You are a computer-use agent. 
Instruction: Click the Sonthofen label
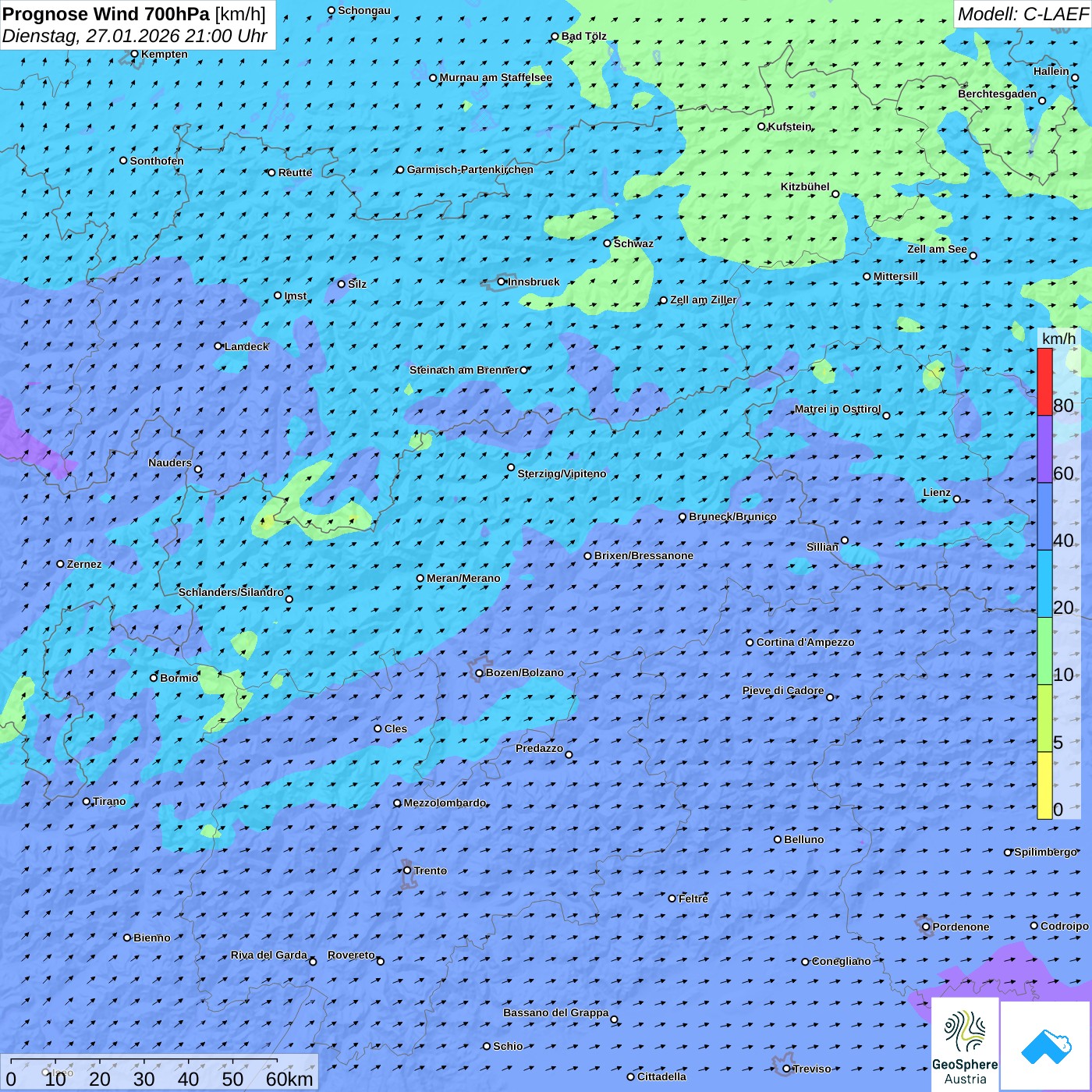point(157,161)
